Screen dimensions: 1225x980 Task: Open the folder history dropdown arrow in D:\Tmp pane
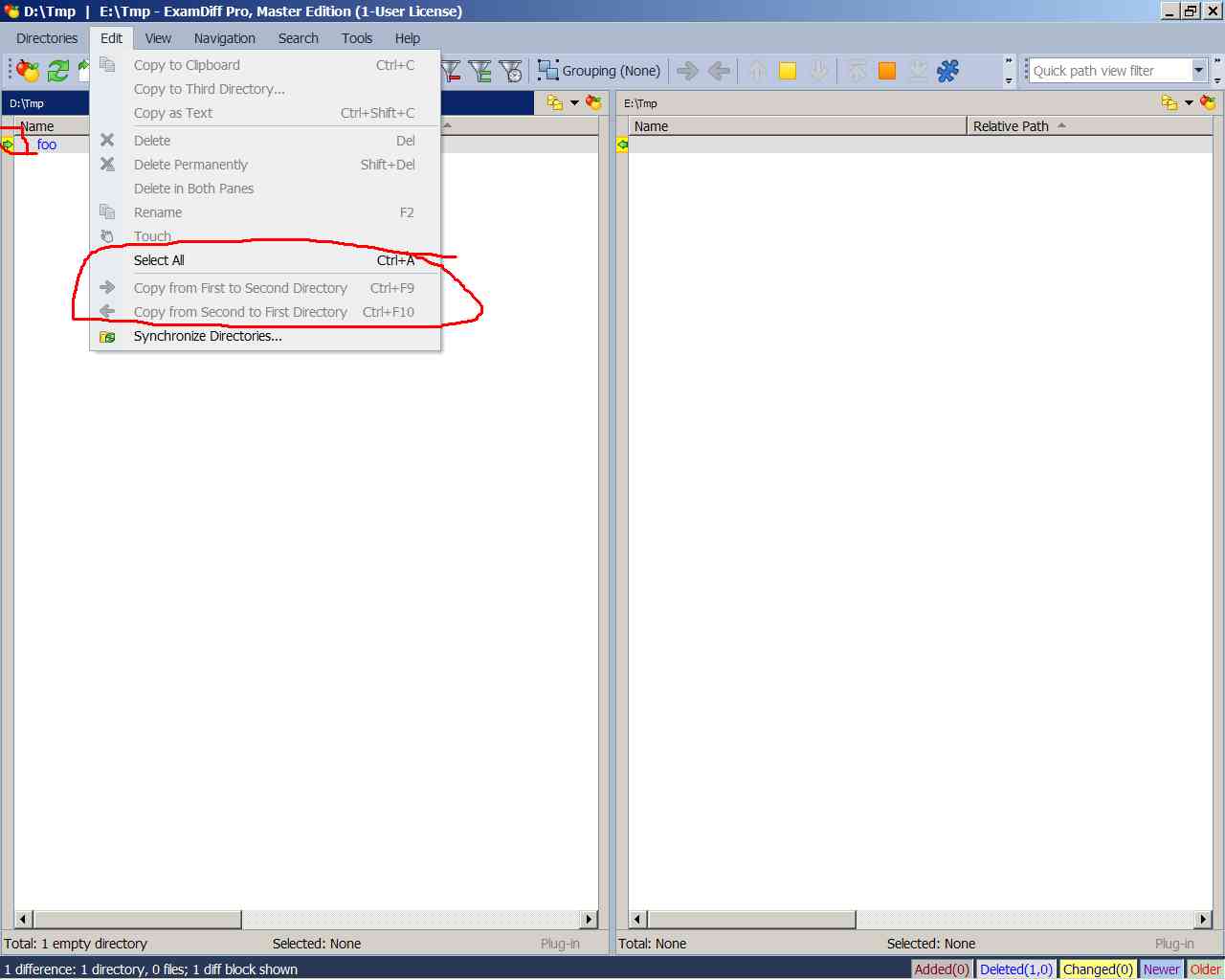[574, 102]
